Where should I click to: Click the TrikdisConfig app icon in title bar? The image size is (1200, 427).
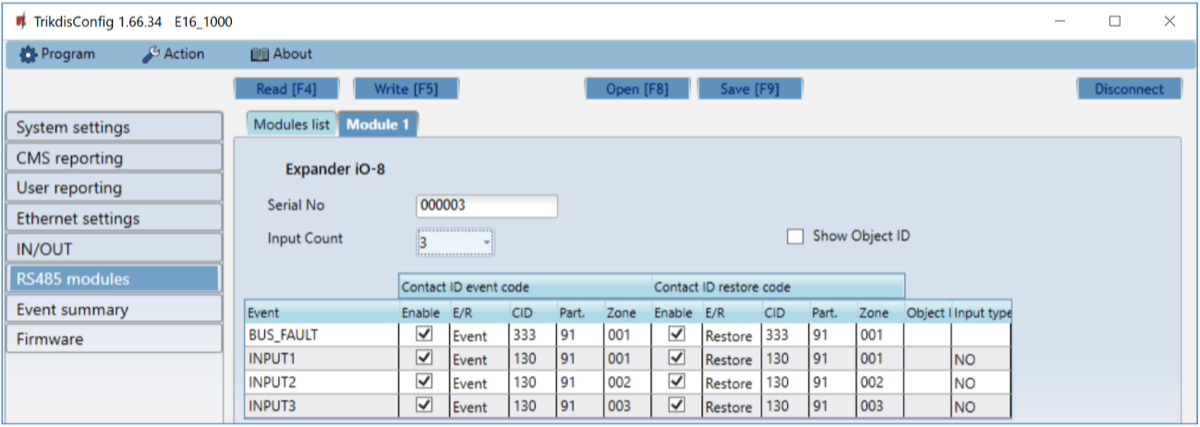(x=19, y=21)
